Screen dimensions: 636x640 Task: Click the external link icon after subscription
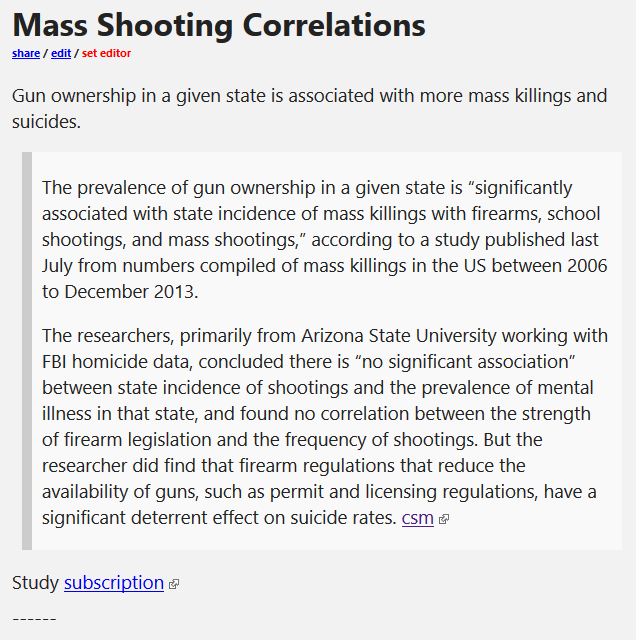pos(174,584)
